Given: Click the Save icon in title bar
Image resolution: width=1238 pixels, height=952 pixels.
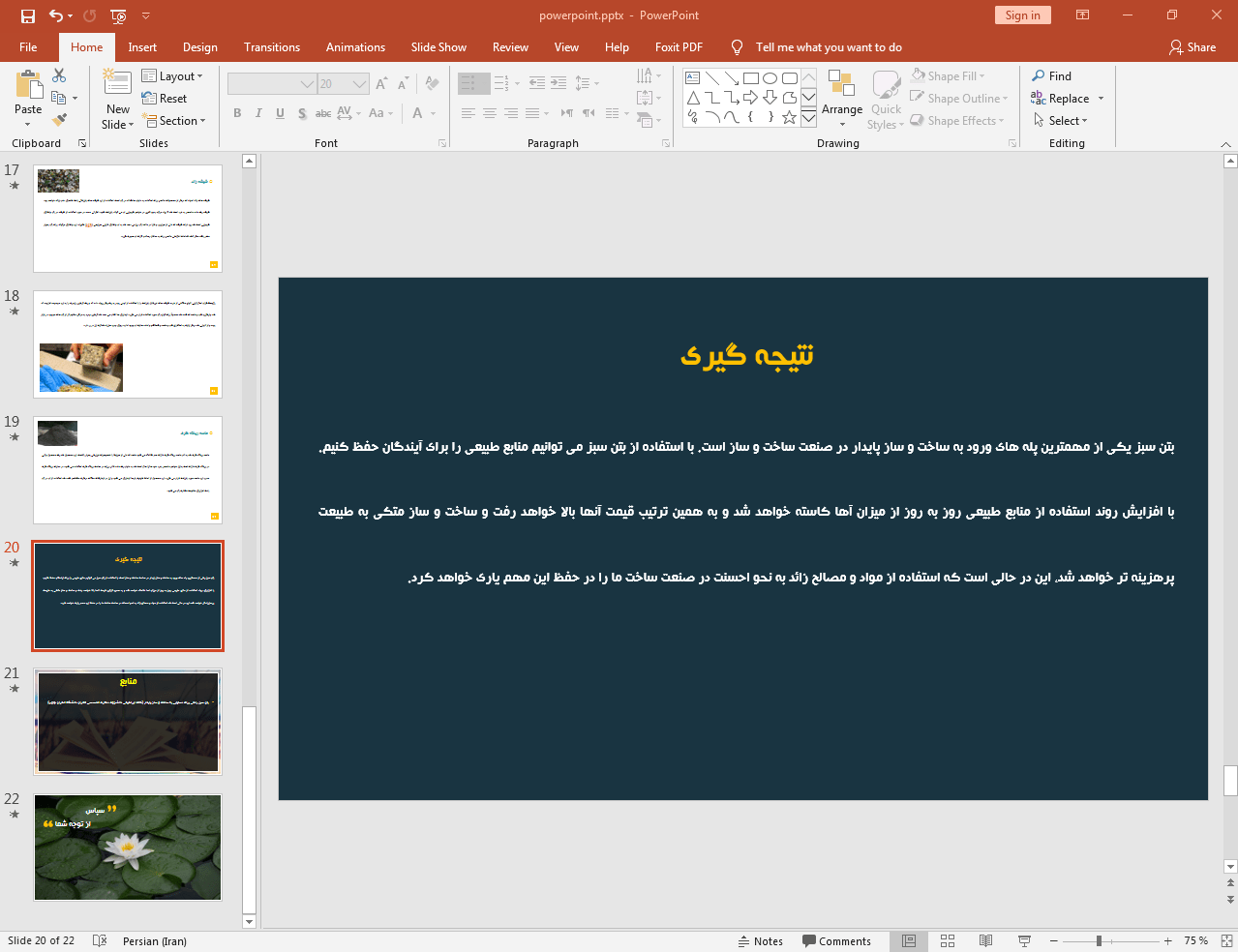Looking at the screenshot, I should coord(27,15).
